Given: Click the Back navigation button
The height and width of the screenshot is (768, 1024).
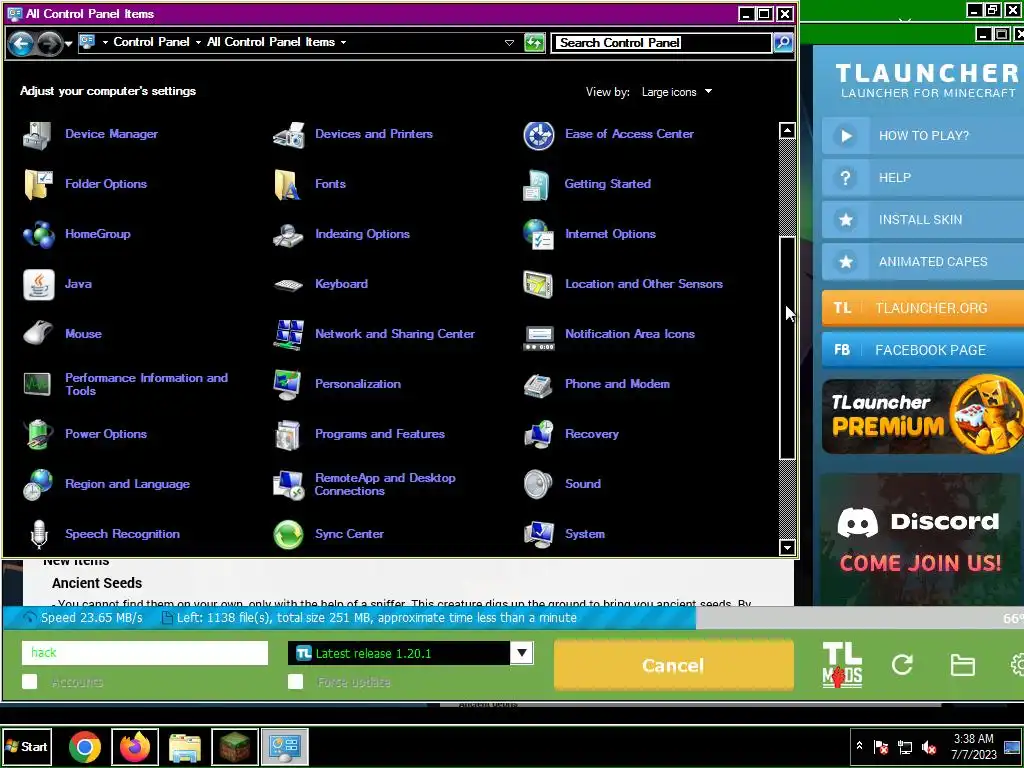Looking at the screenshot, I should click(x=21, y=43).
